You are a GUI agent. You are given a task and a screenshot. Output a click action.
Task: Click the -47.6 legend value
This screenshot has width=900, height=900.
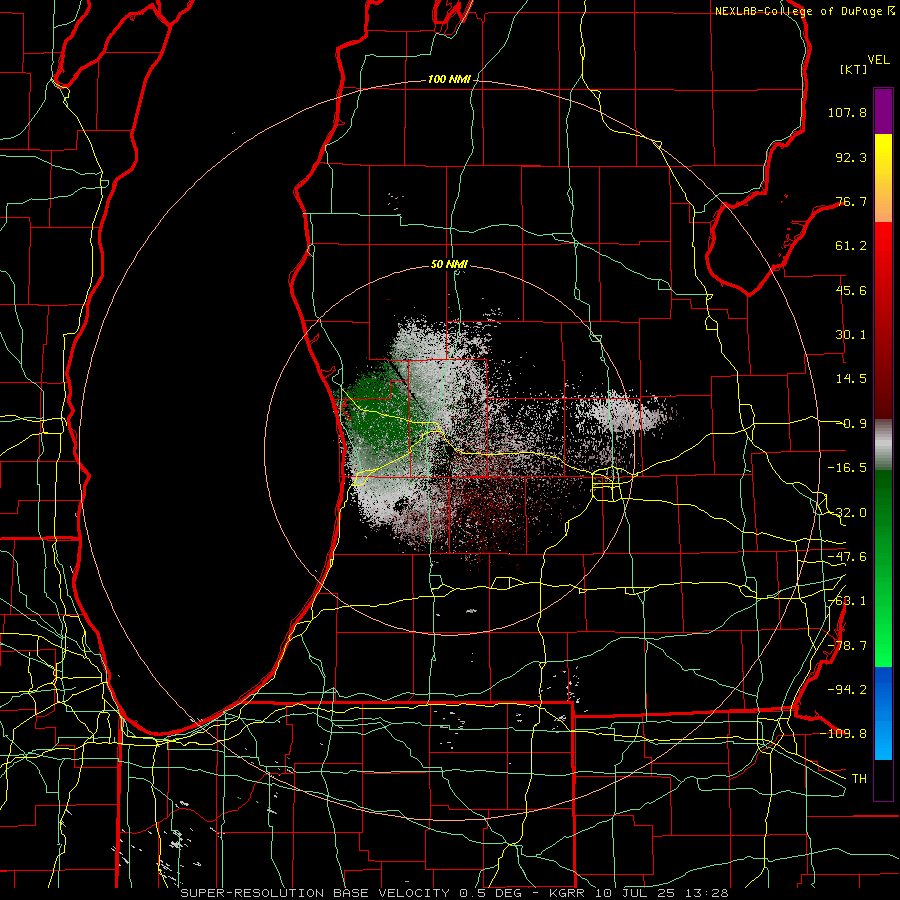click(x=847, y=557)
